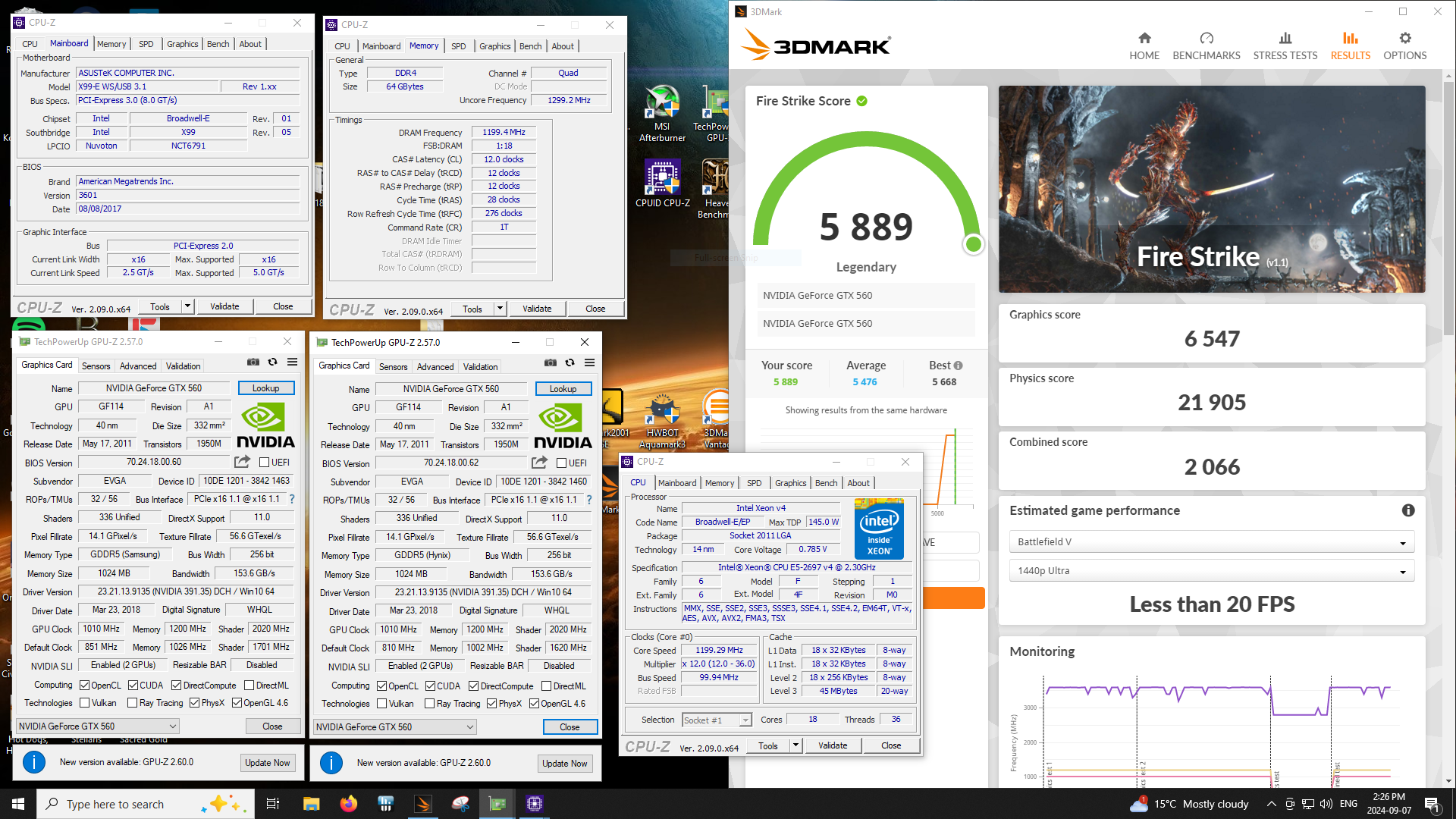
Task: Click Bus Interface help in left GPU-Z
Action: coord(292,500)
